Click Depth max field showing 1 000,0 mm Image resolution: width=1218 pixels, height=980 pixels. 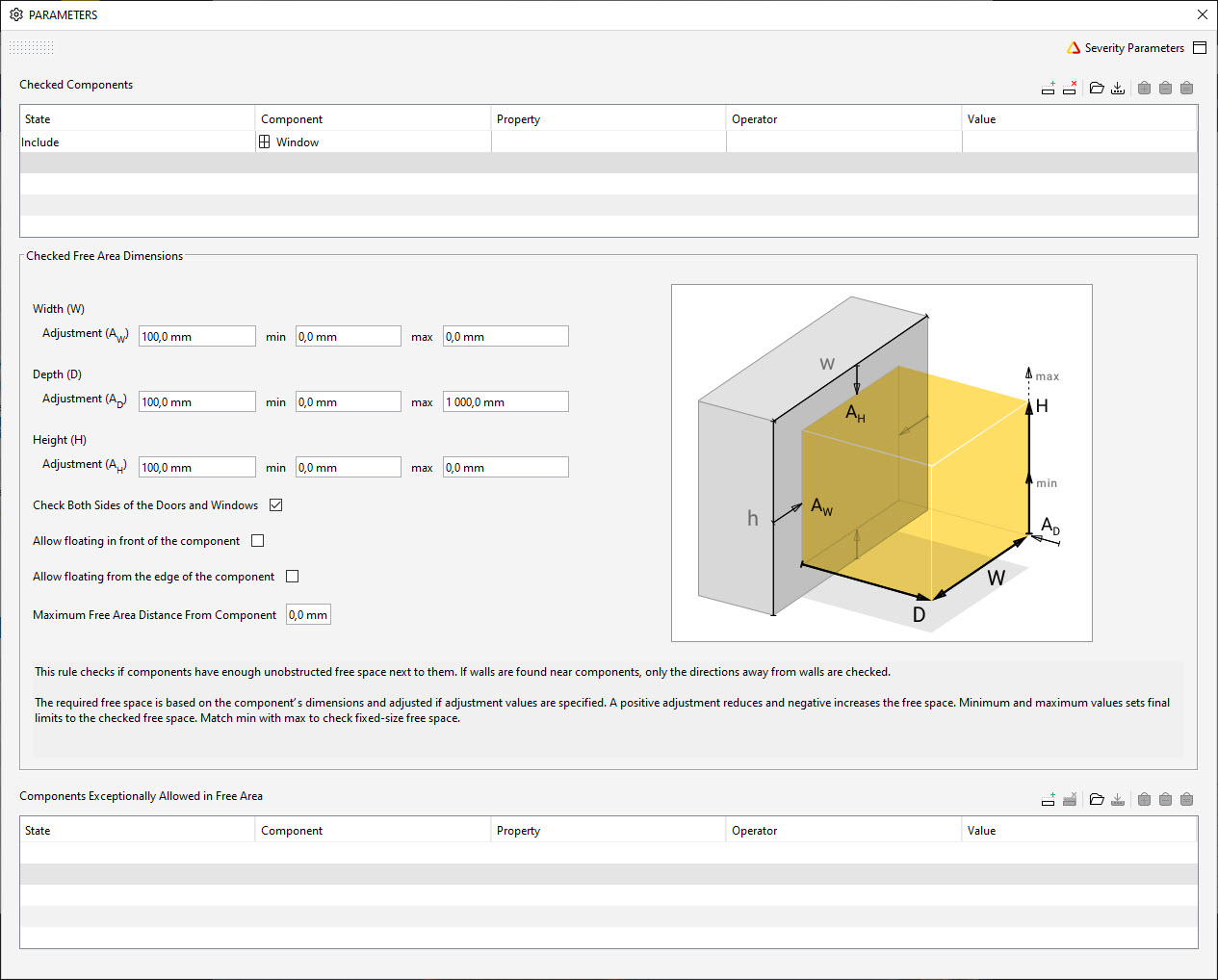click(x=505, y=401)
